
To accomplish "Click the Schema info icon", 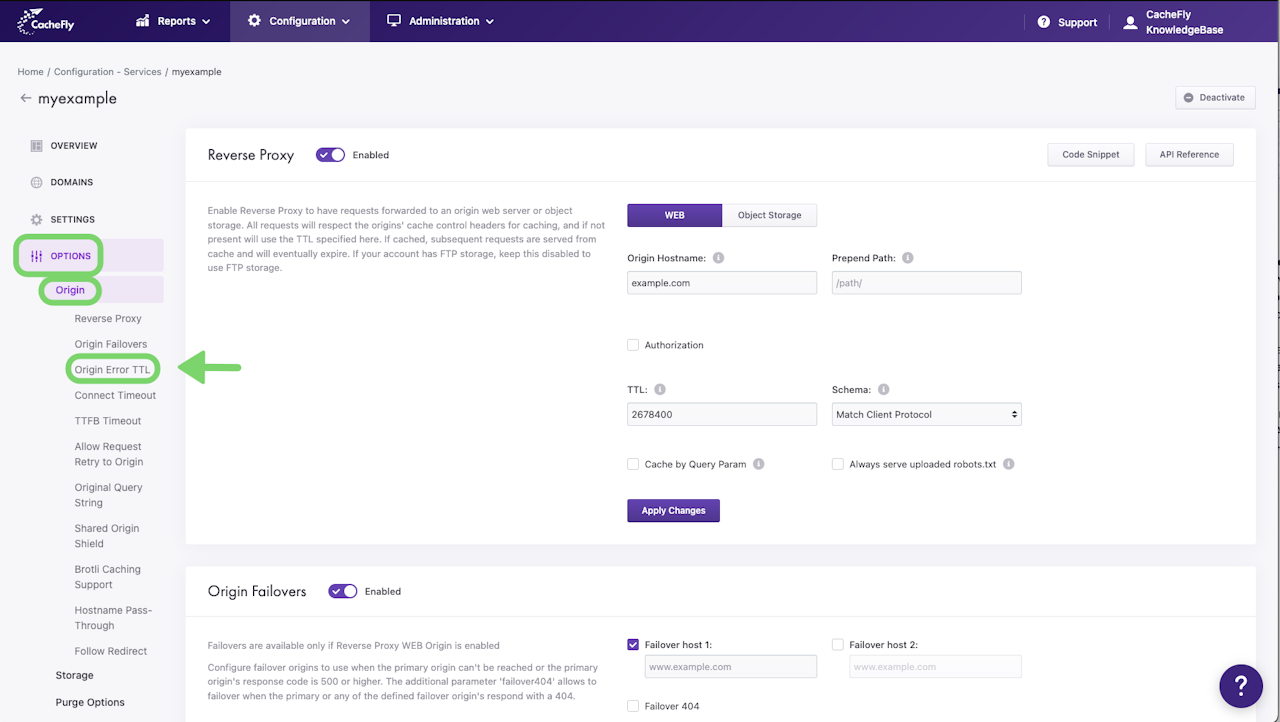I will 883,390.
